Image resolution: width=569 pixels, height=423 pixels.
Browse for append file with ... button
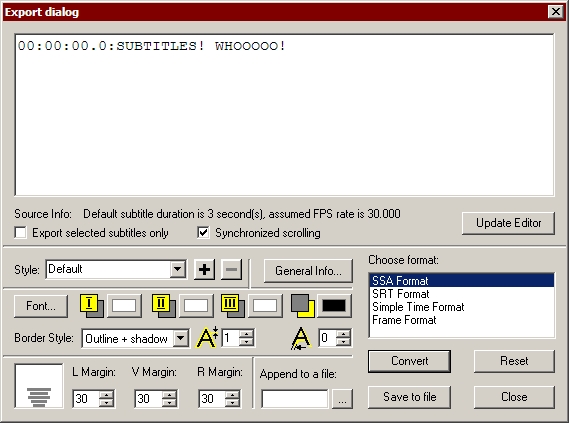pos(342,399)
